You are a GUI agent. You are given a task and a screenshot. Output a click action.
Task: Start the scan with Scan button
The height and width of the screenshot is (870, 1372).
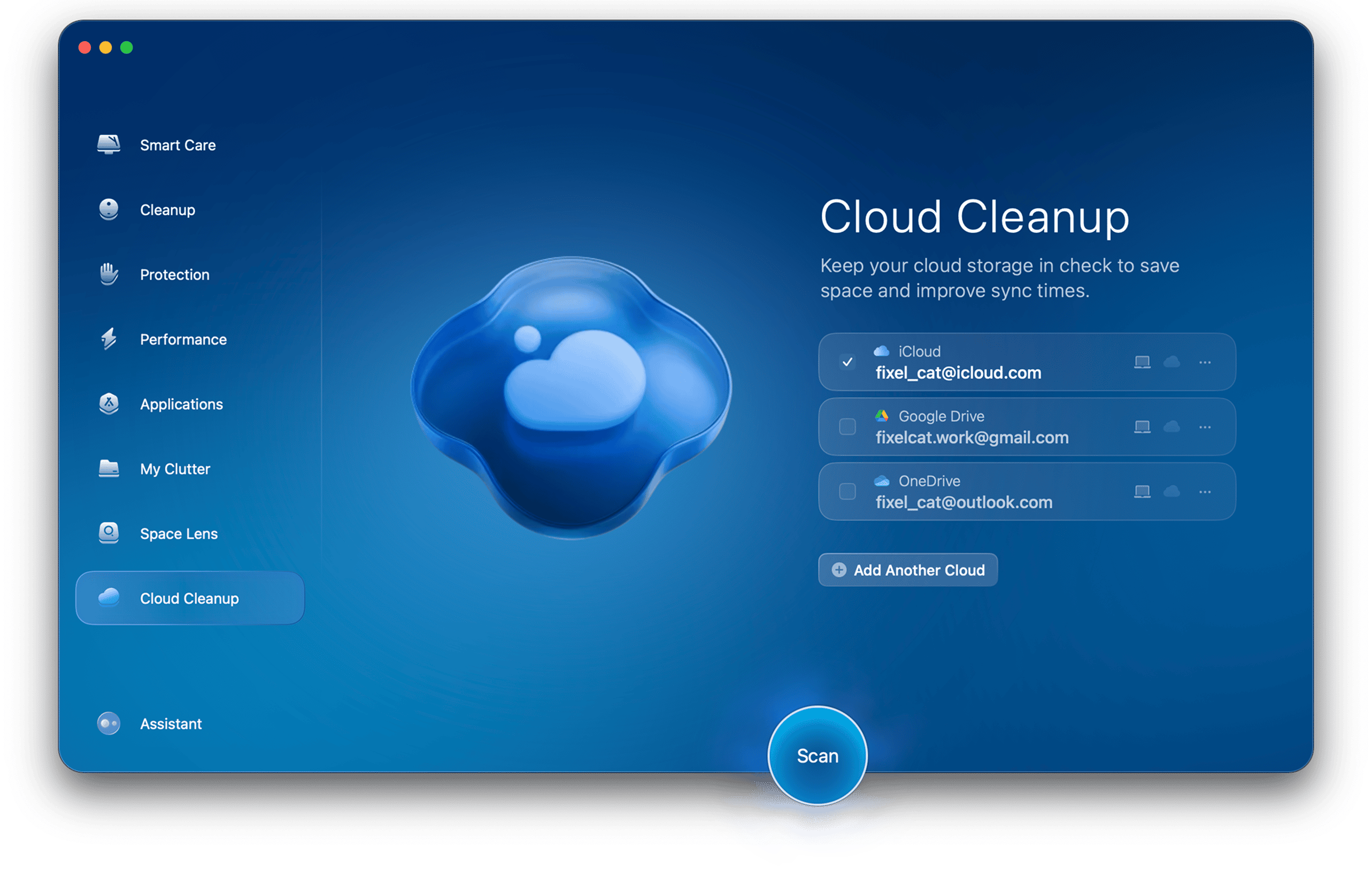(817, 756)
